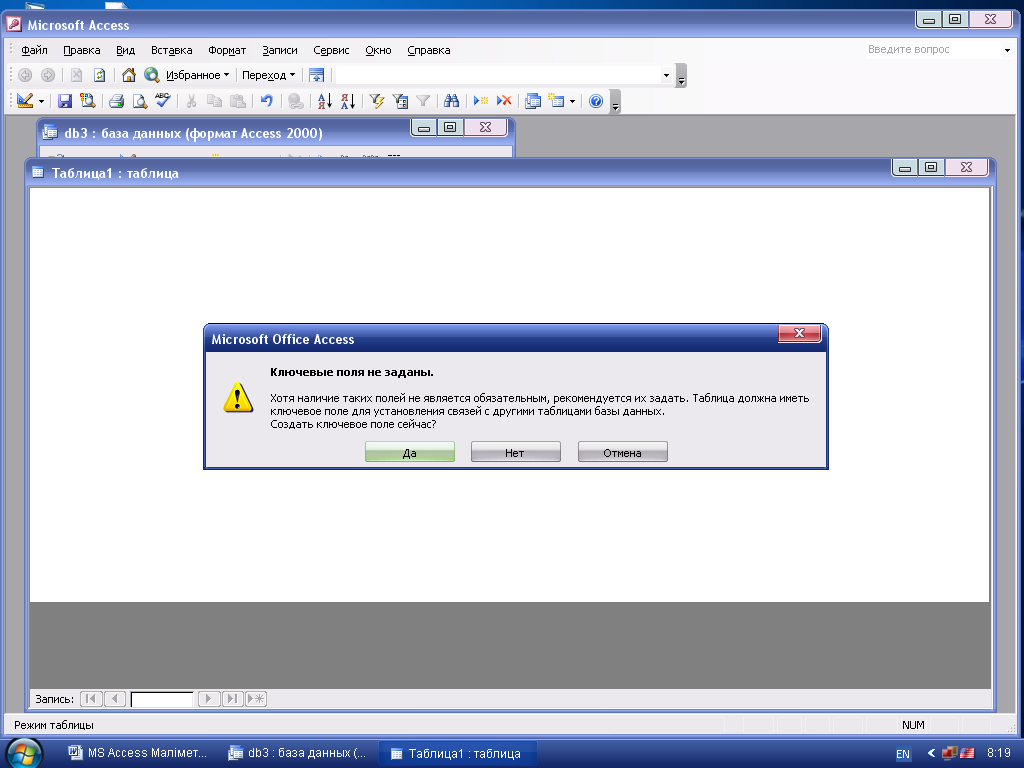
Task: Click the Insert Hyperlink icon
Action: [296, 101]
